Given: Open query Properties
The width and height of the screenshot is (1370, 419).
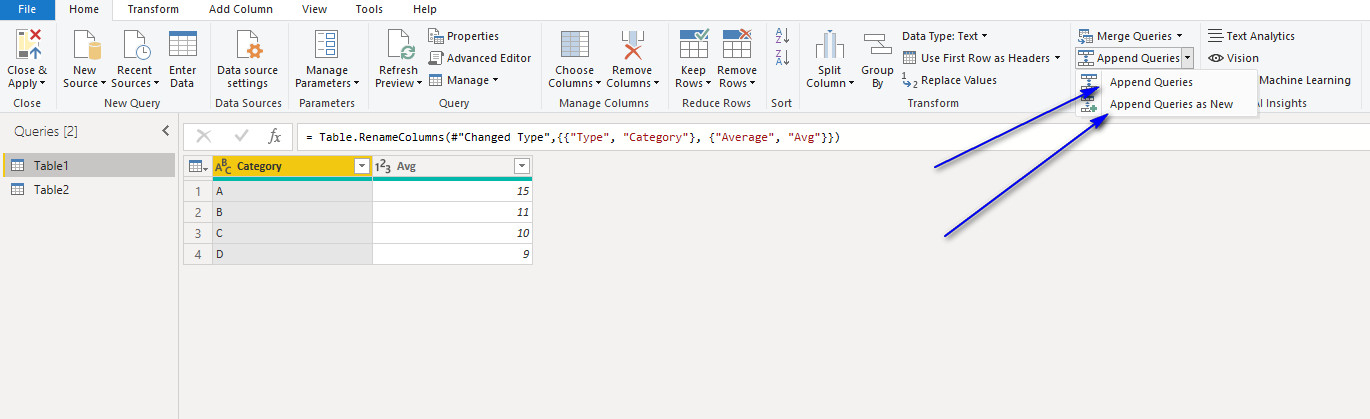Looking at the screenshot, I should click(464, 36).
